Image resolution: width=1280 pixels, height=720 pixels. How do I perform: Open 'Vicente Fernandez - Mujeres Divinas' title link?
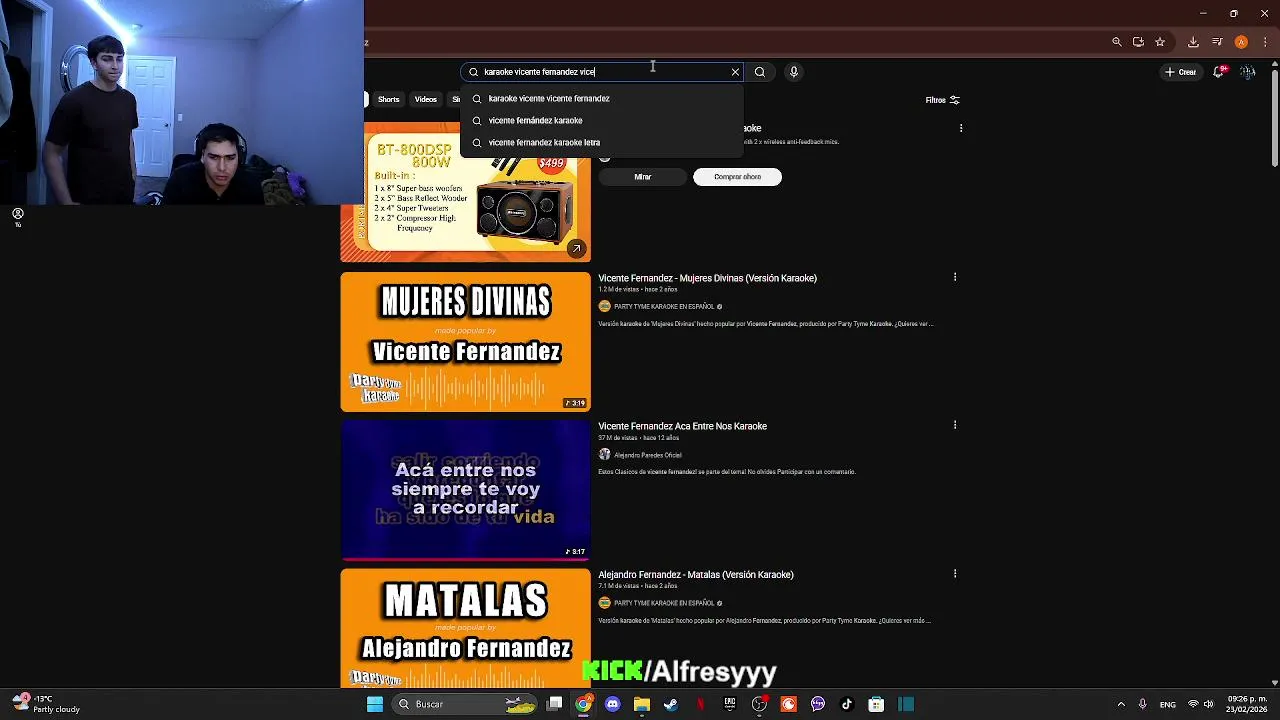click(707, 278)
